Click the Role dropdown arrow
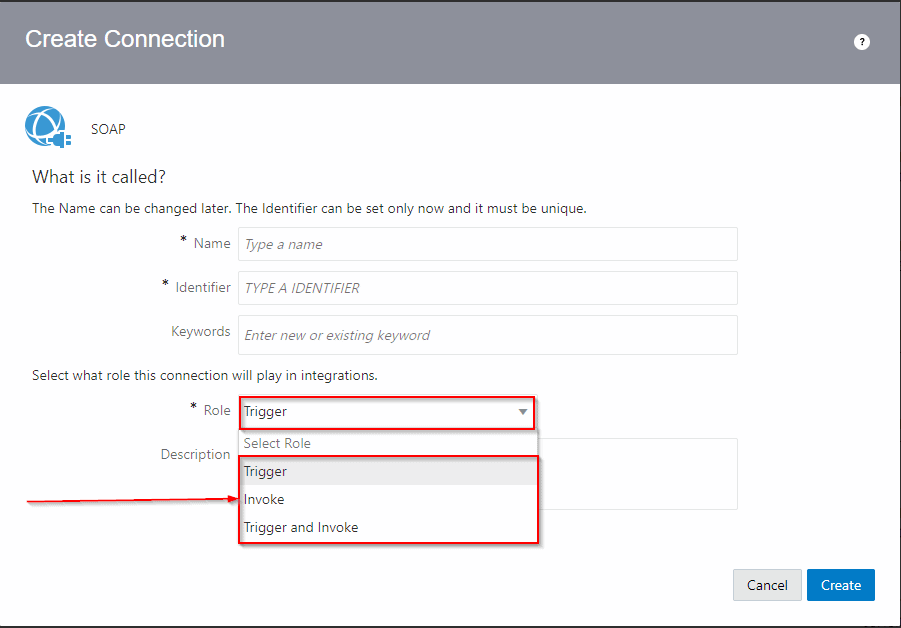This screenshot has height=628, width=901. tap(522, 412)
